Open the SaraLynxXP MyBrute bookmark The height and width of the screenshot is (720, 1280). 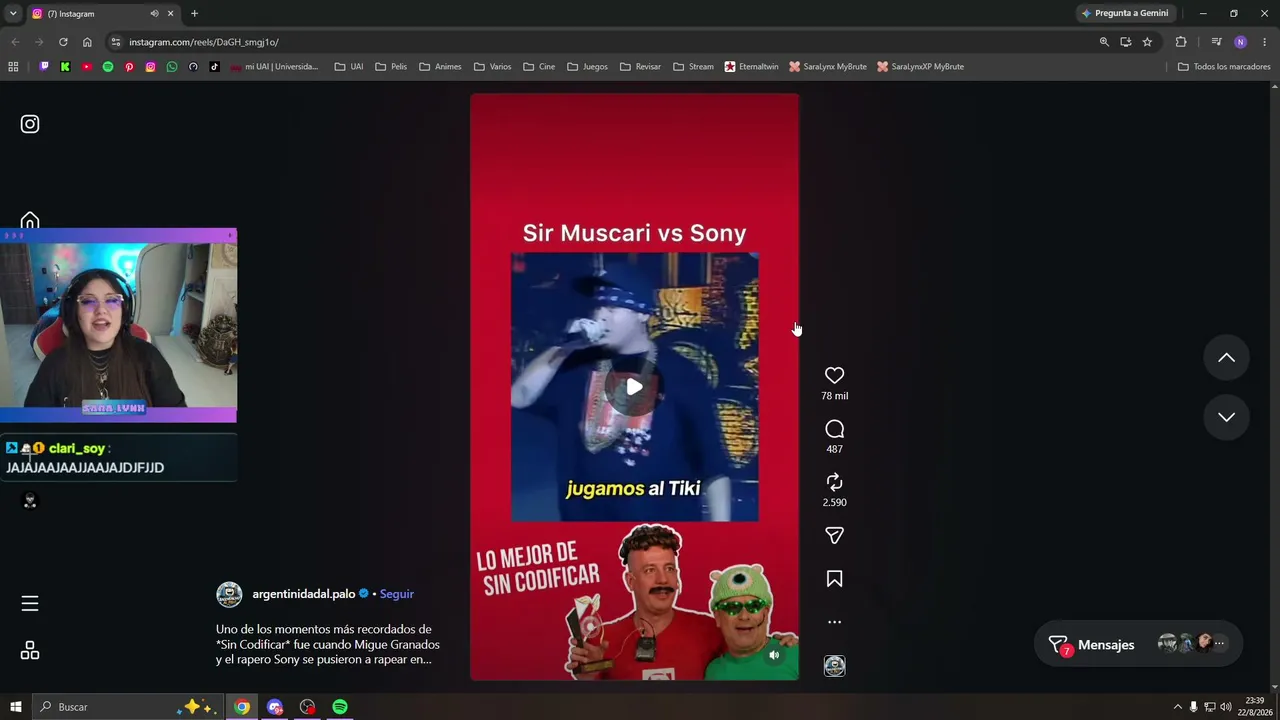point(920,67)
